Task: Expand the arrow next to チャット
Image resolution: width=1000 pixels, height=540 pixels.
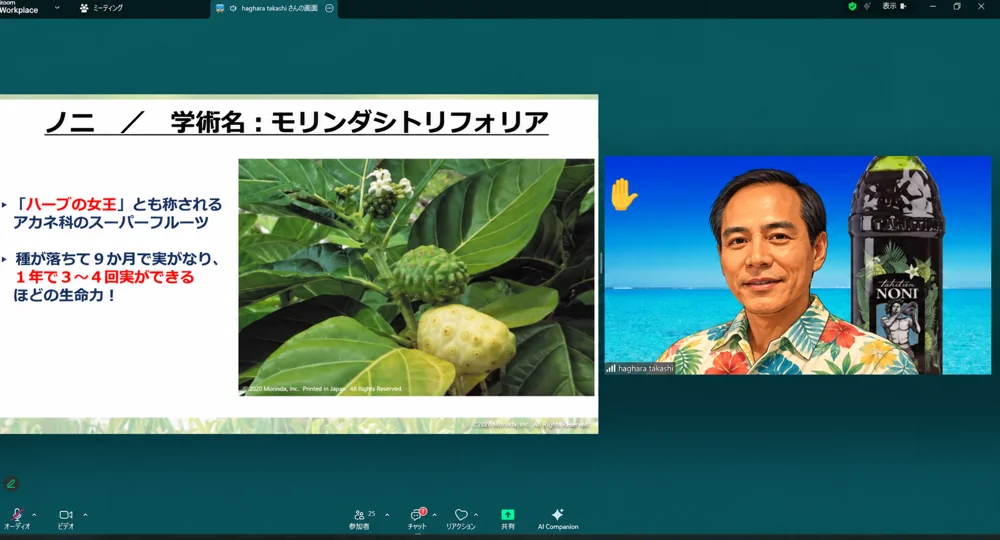Action: 434,514
